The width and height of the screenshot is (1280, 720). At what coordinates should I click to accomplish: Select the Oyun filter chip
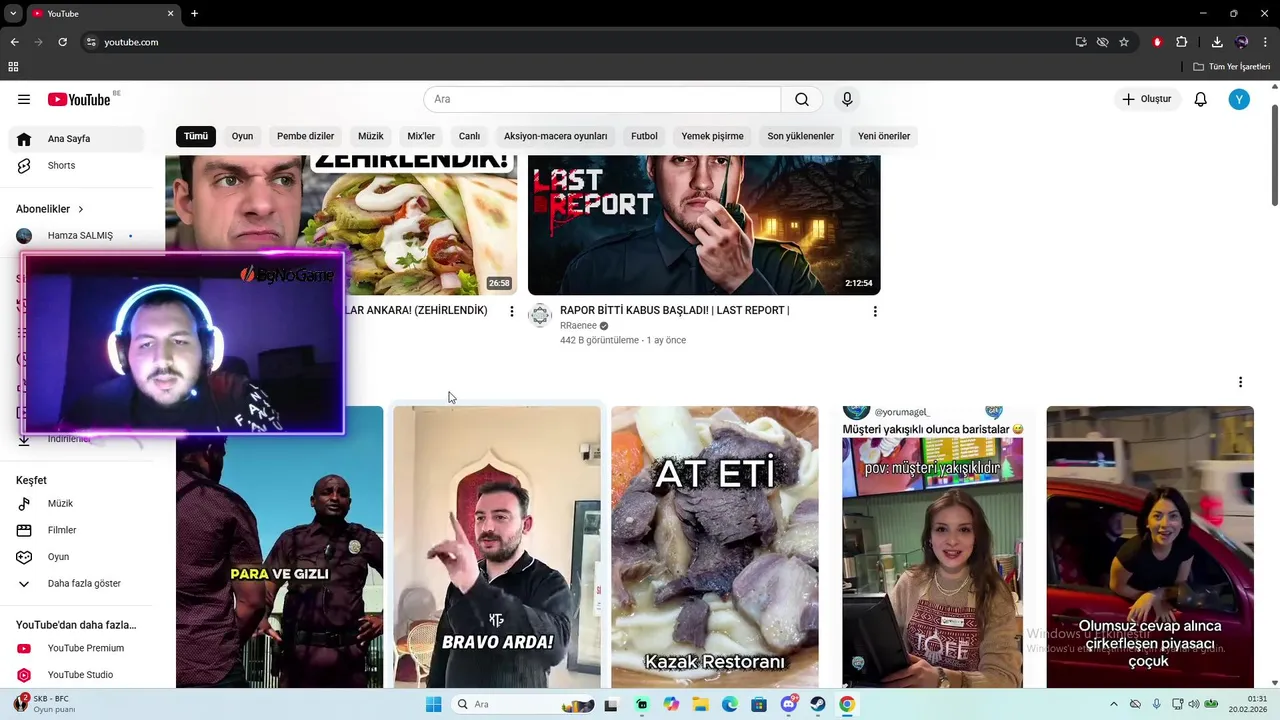click(242, 136)
